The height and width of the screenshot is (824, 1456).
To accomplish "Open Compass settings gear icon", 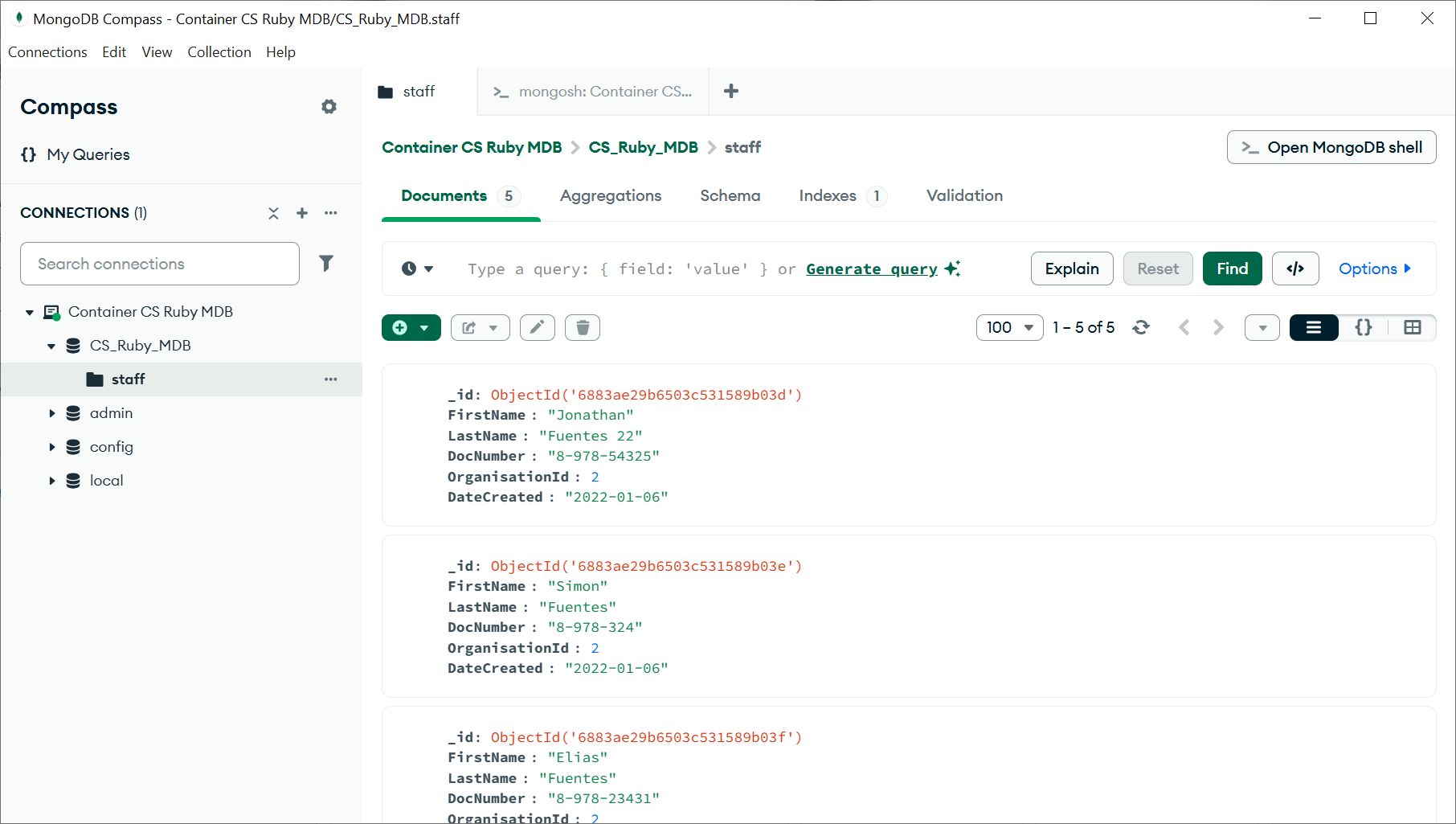I will 329,107.
